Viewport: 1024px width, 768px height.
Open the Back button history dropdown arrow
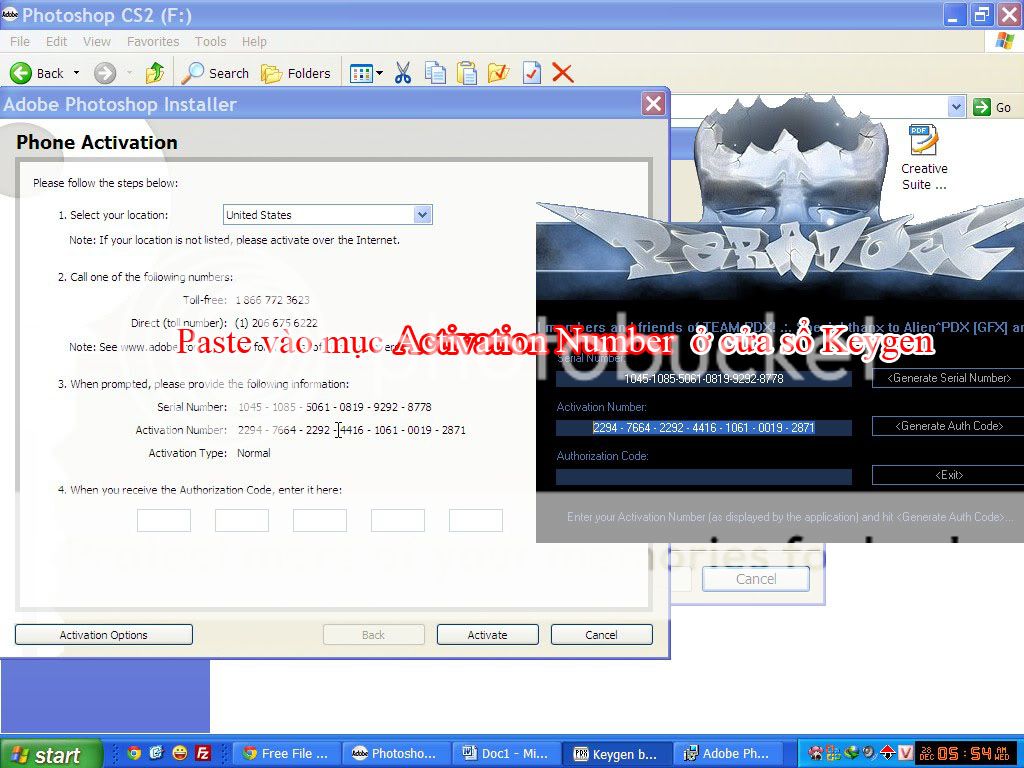tap(76, 73)
